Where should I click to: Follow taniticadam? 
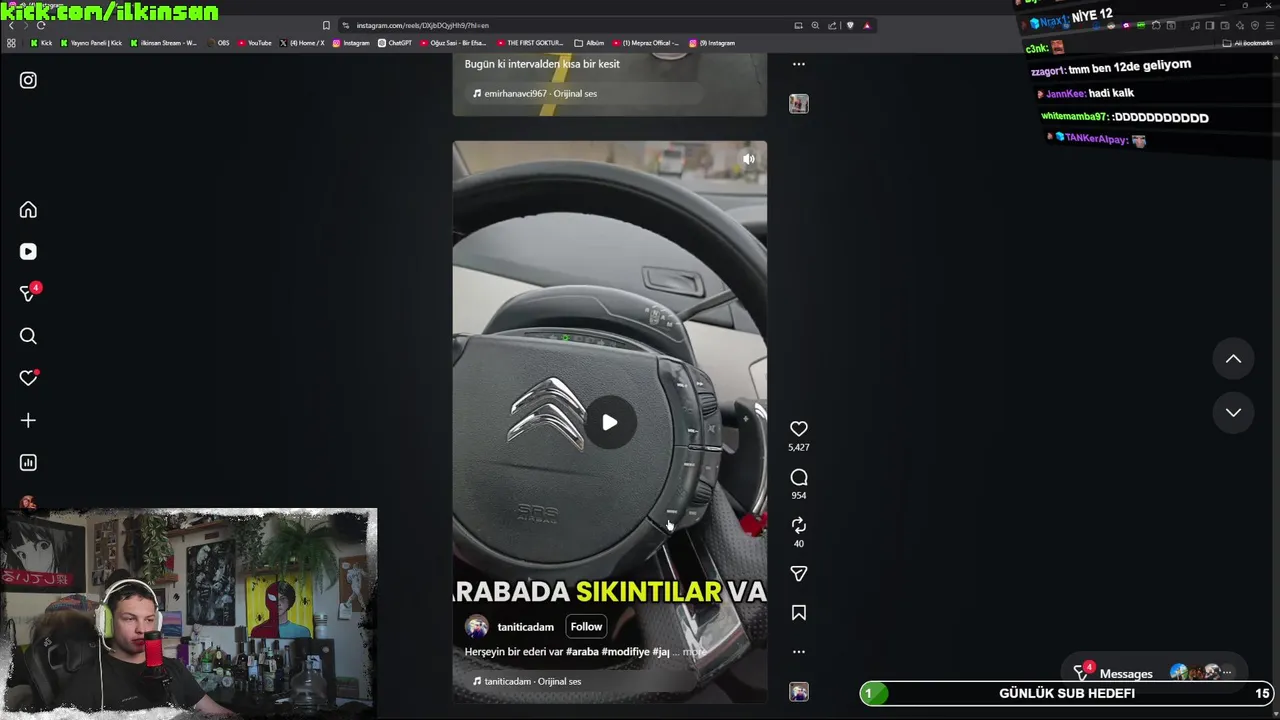586,627
